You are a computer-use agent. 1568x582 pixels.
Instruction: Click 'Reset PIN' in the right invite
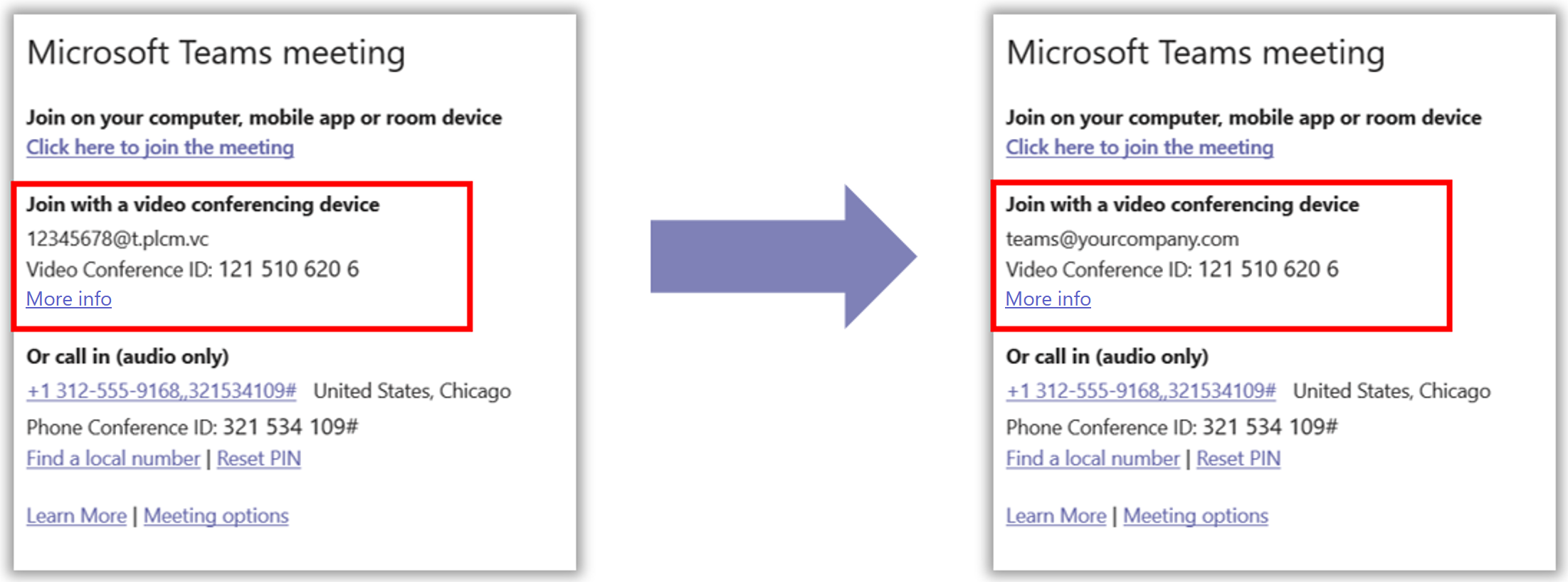pos(1238,459)
